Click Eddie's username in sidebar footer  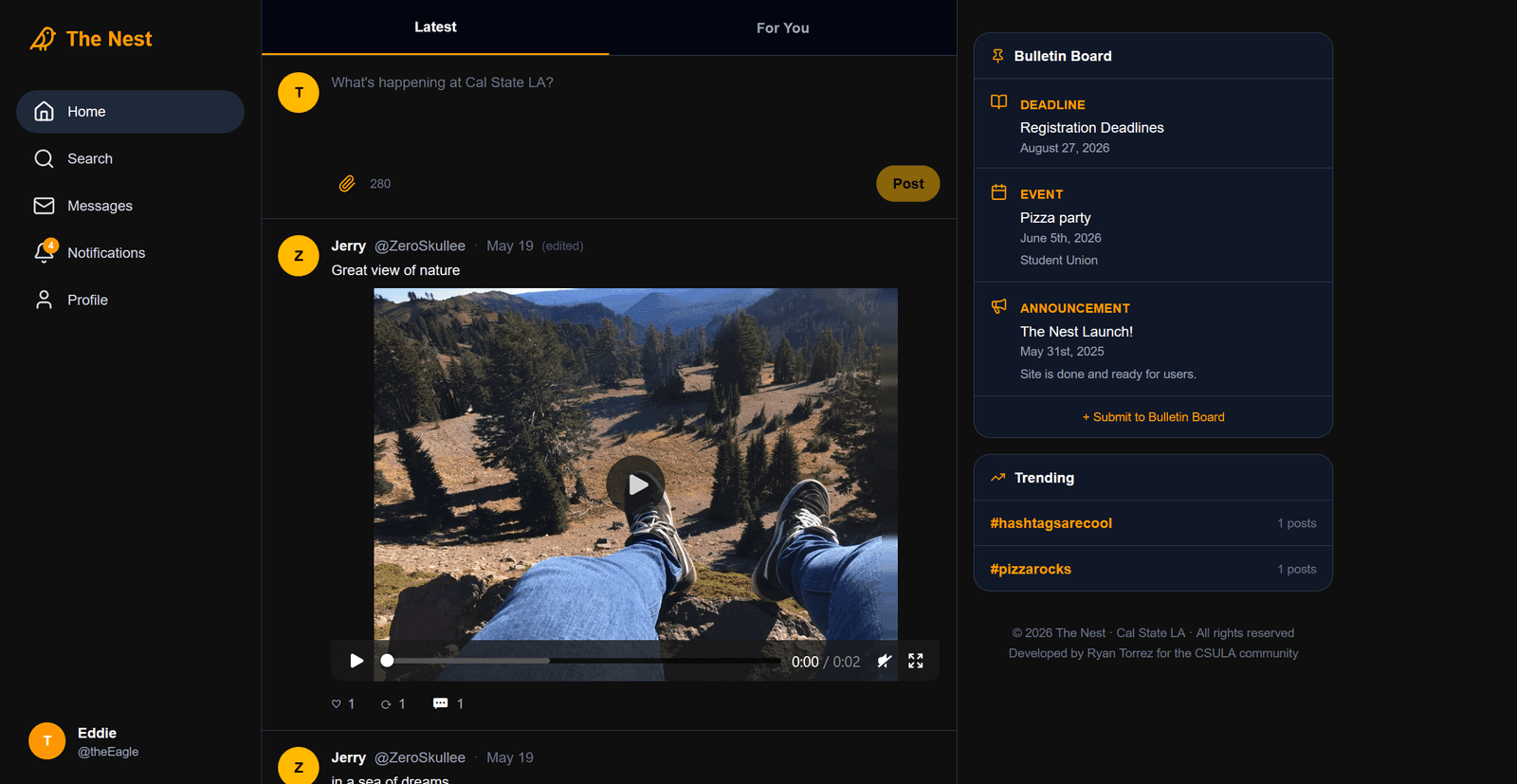pos(108,752)
